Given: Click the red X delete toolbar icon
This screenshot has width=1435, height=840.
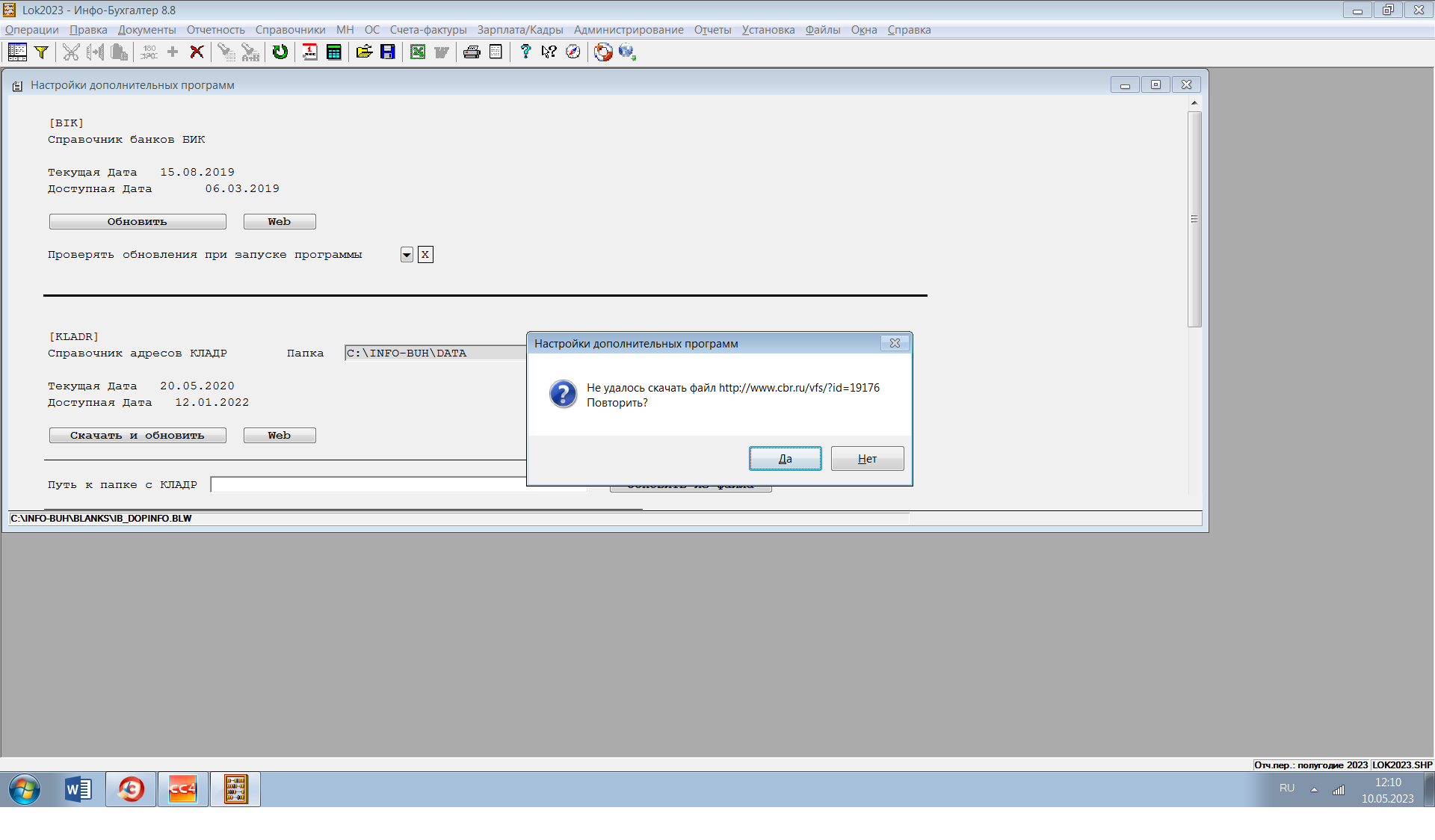Looking at the screenshot, I should click(197, 52).
